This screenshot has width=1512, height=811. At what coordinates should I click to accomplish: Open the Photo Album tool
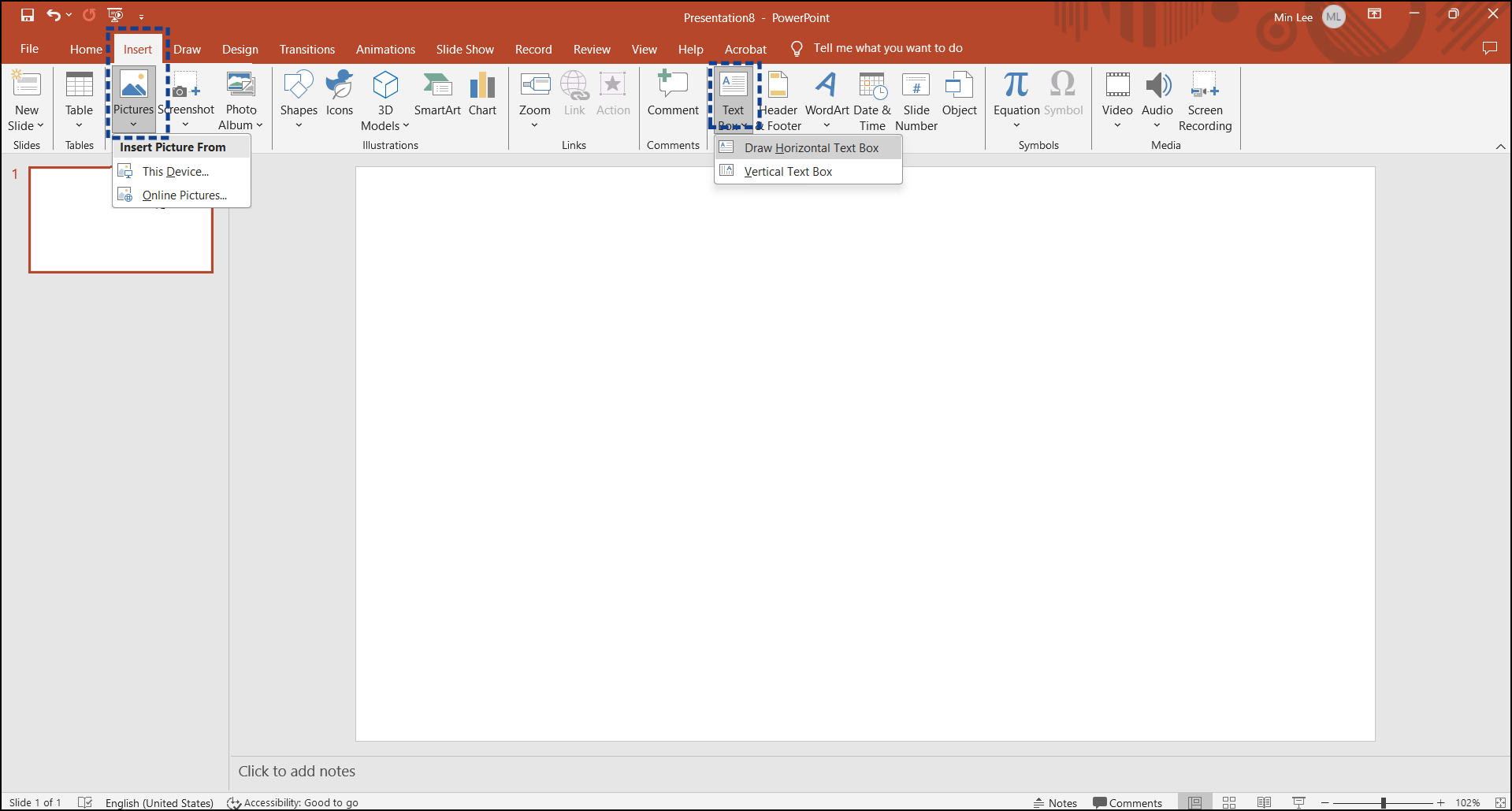(240, 101)
